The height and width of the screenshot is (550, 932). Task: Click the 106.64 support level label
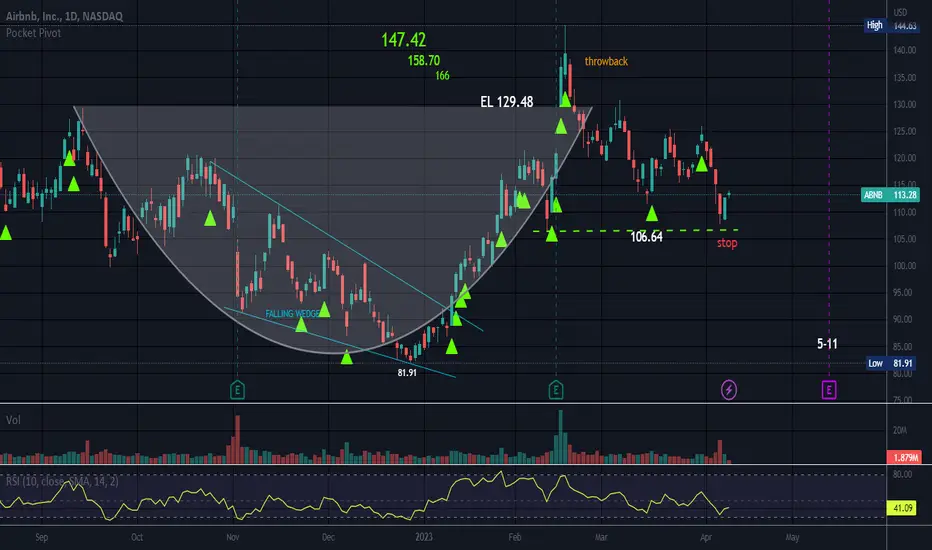[646, 237]
